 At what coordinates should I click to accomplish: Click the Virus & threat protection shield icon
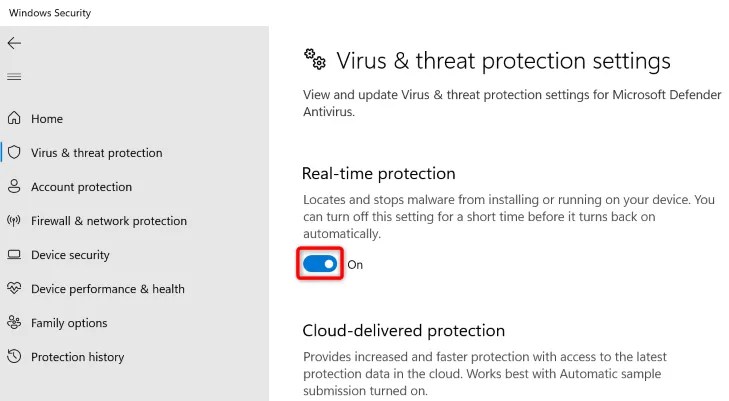(14, 152)
